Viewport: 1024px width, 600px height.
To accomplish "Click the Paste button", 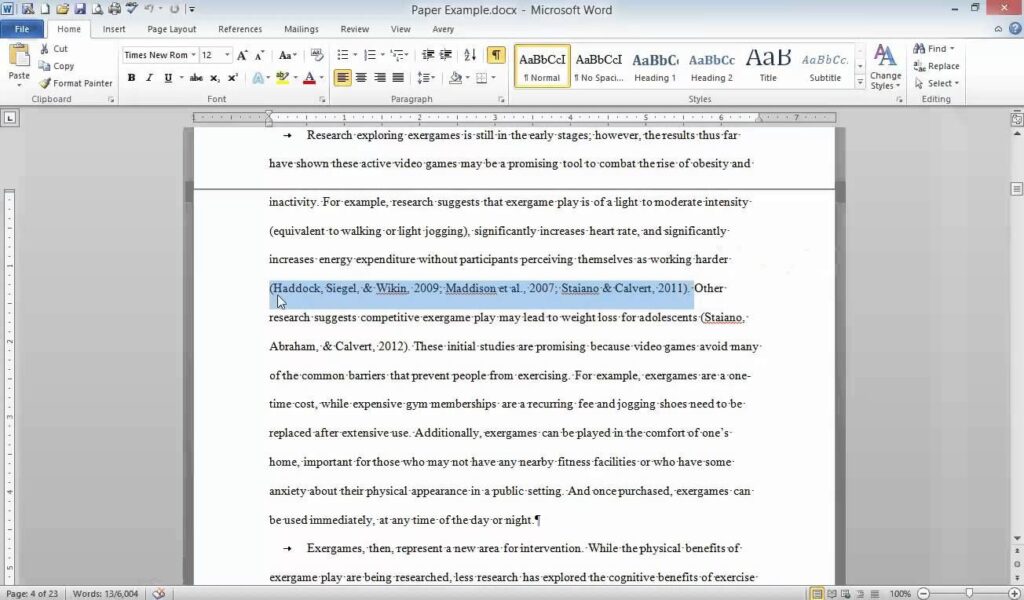I will click(x=19, y=65).
